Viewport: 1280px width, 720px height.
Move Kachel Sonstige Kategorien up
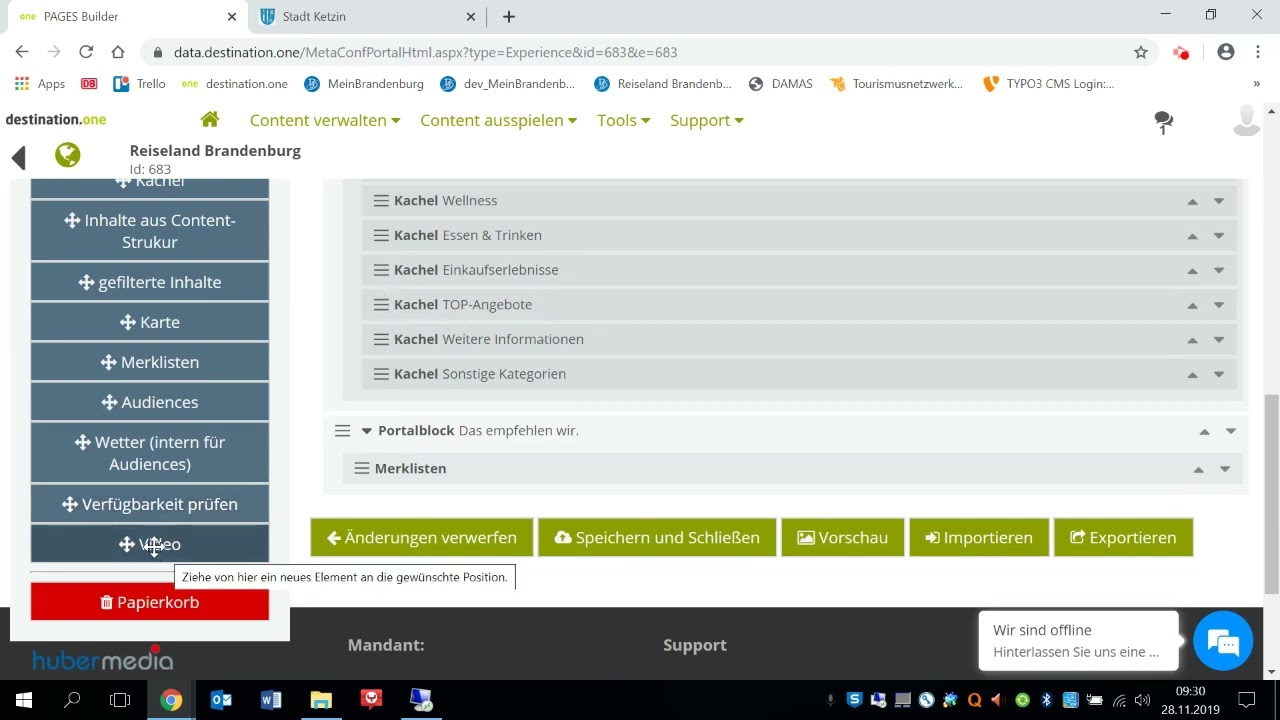1192,374
